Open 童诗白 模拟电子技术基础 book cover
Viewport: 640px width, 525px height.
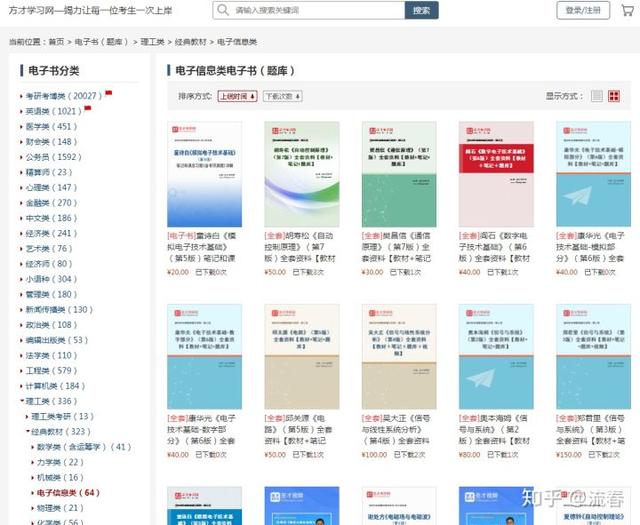[x=204, y=174]
